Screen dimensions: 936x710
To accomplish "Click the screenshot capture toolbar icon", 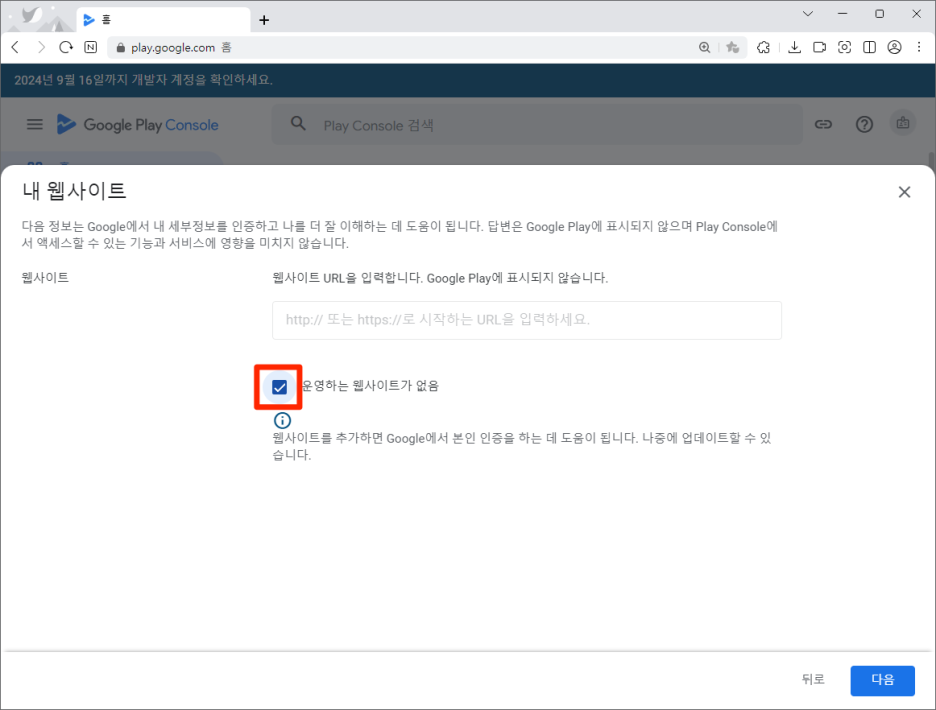I will (844, 47).
